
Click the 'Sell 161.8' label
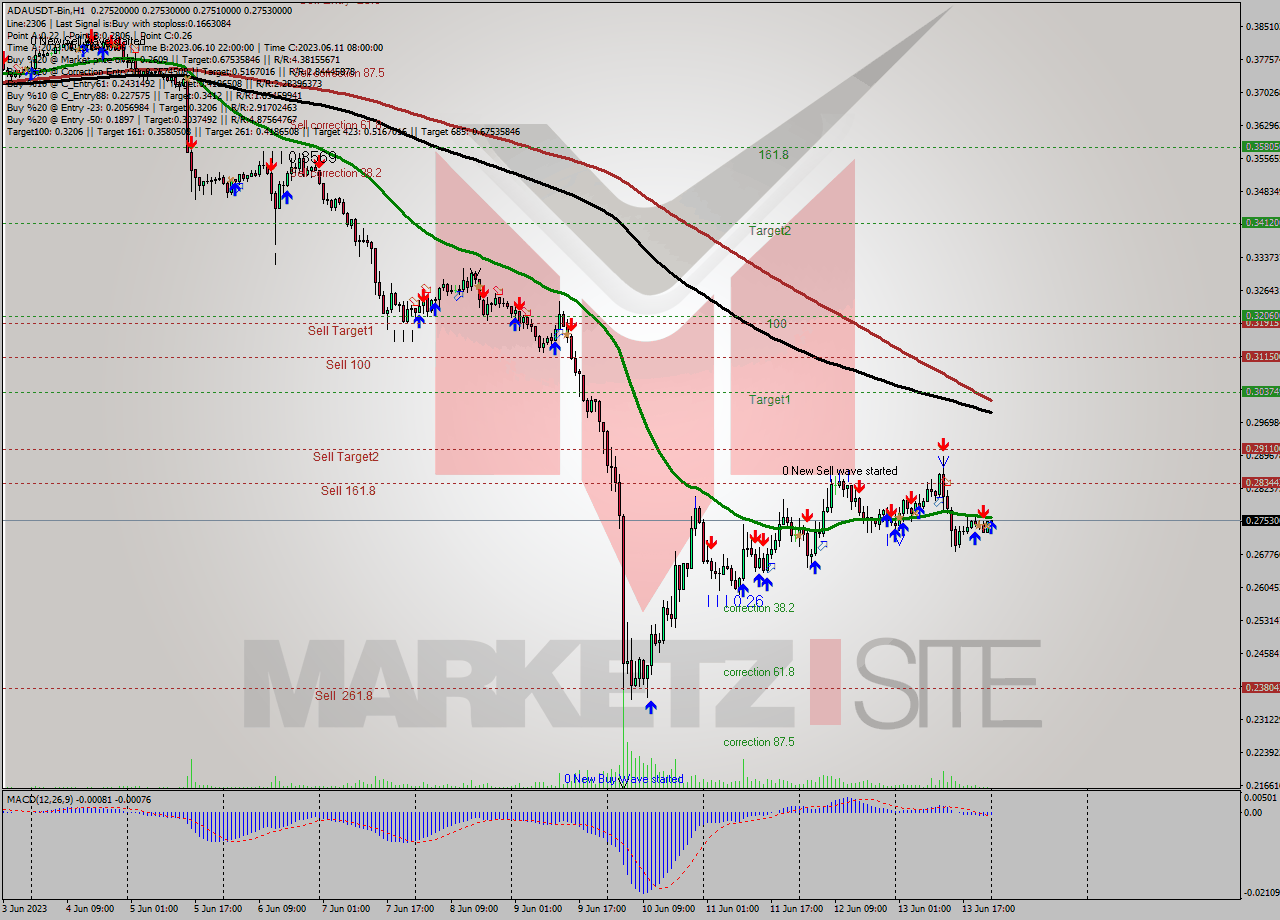[x=348, y=491]
